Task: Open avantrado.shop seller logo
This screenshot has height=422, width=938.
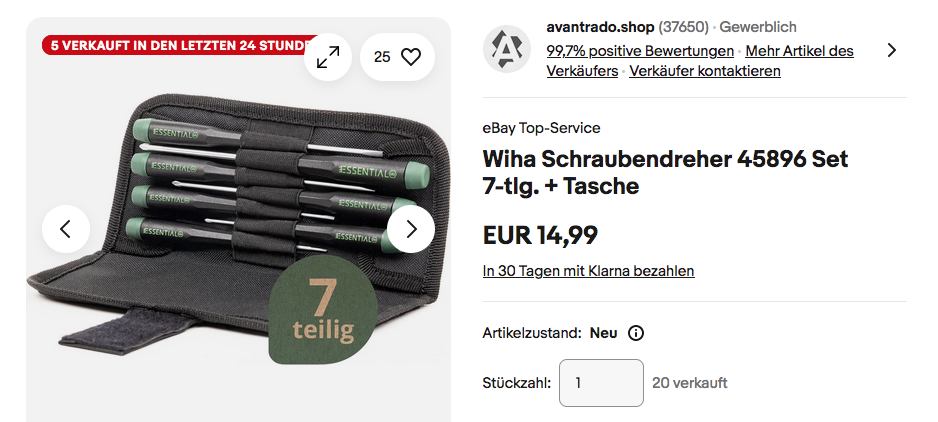Action: (x=507, y=49)
